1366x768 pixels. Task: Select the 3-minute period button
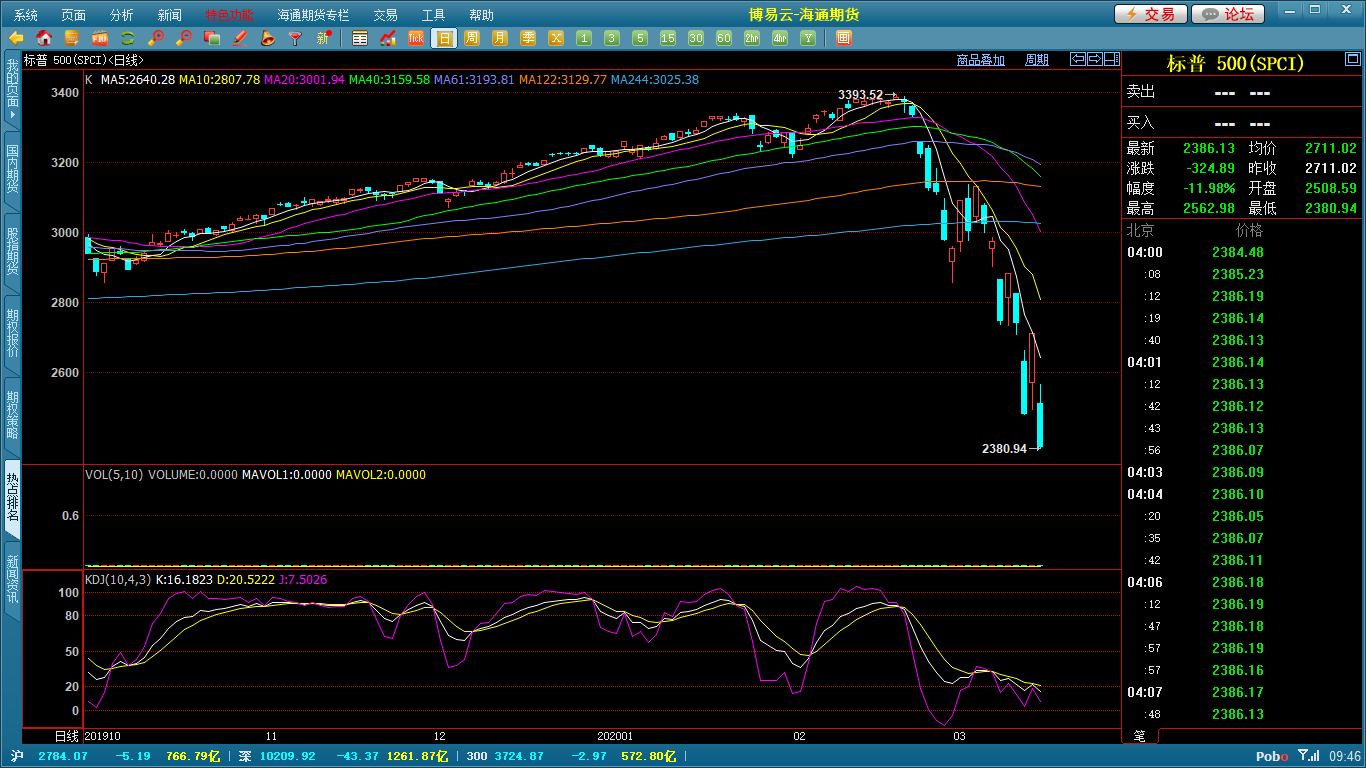(x=612, y=38)
